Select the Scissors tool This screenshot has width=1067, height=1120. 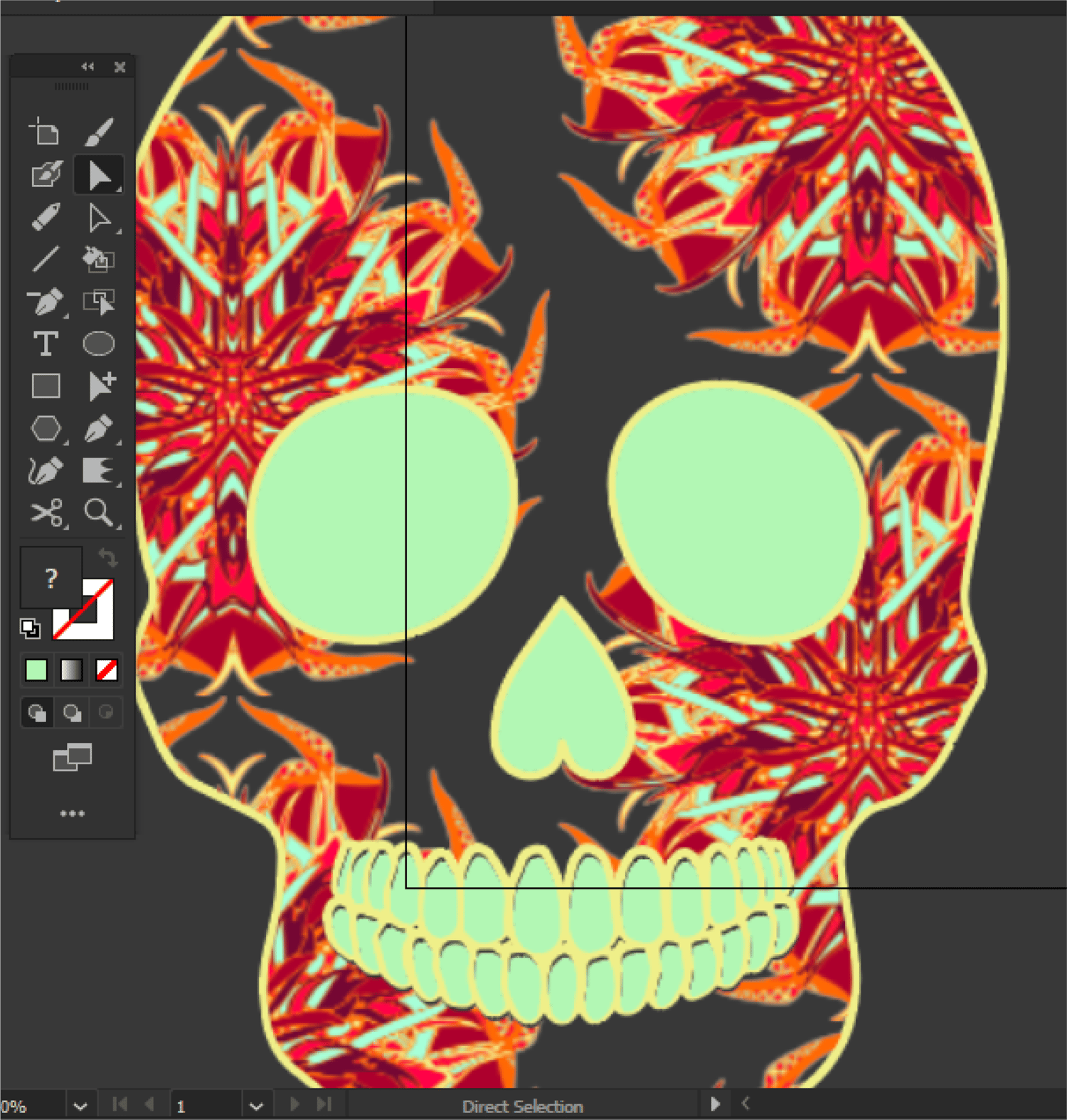click(x=48, y=513)
